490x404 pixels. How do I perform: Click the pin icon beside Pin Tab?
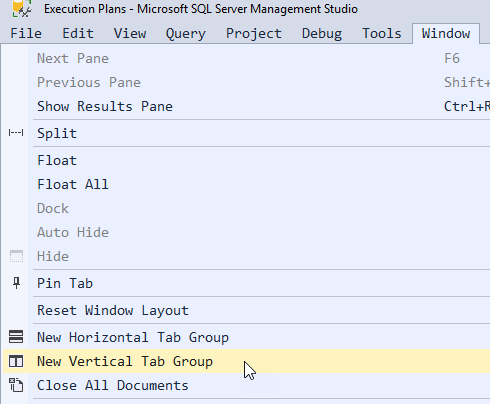(x=16, y=283)
